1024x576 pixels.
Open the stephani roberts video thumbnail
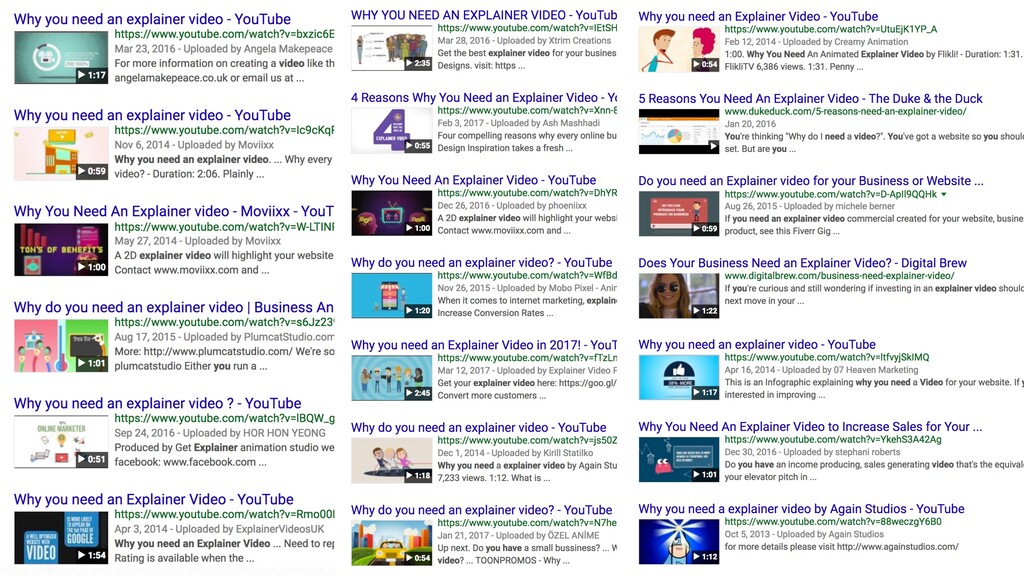[679, 460]
